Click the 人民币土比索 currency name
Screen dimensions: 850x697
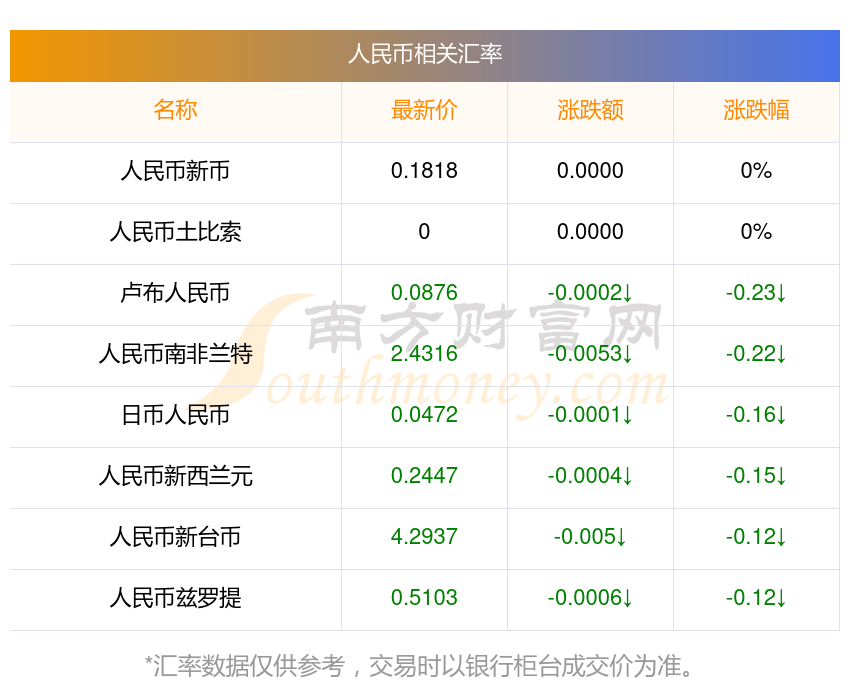[175, 232]
